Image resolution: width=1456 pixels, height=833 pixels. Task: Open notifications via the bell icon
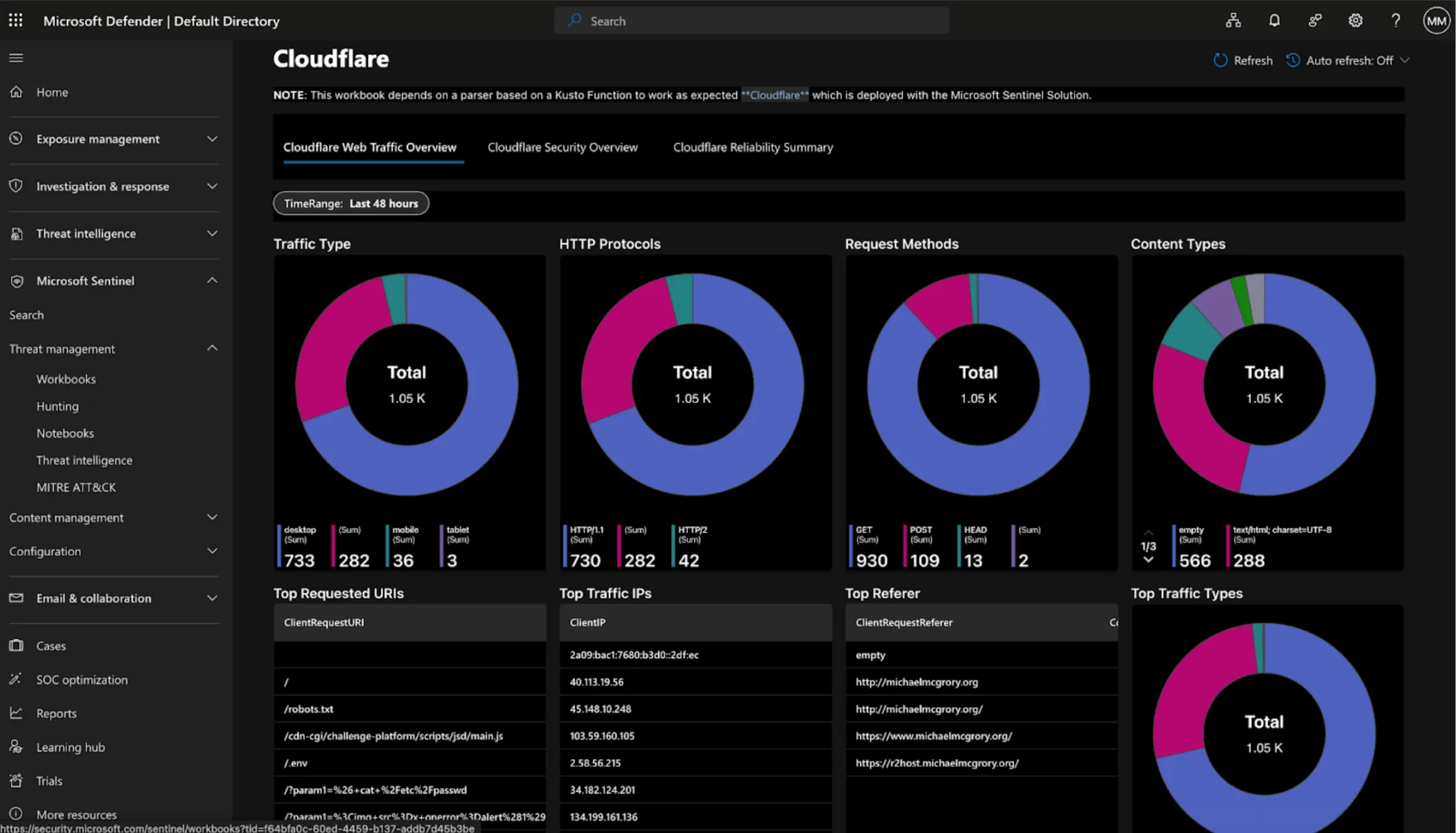[1274, 20]
